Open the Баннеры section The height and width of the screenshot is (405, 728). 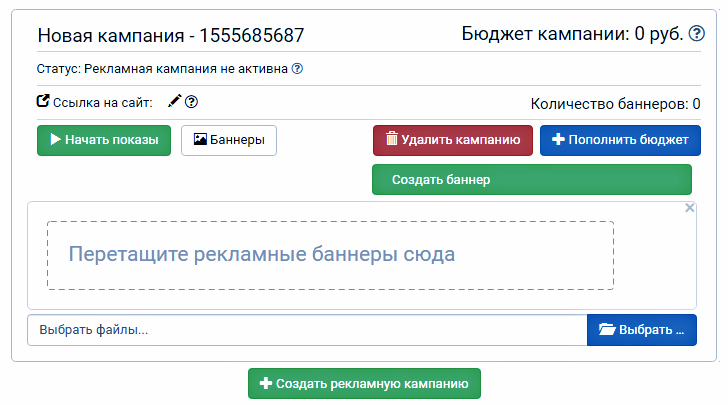[x=229, y=140]
